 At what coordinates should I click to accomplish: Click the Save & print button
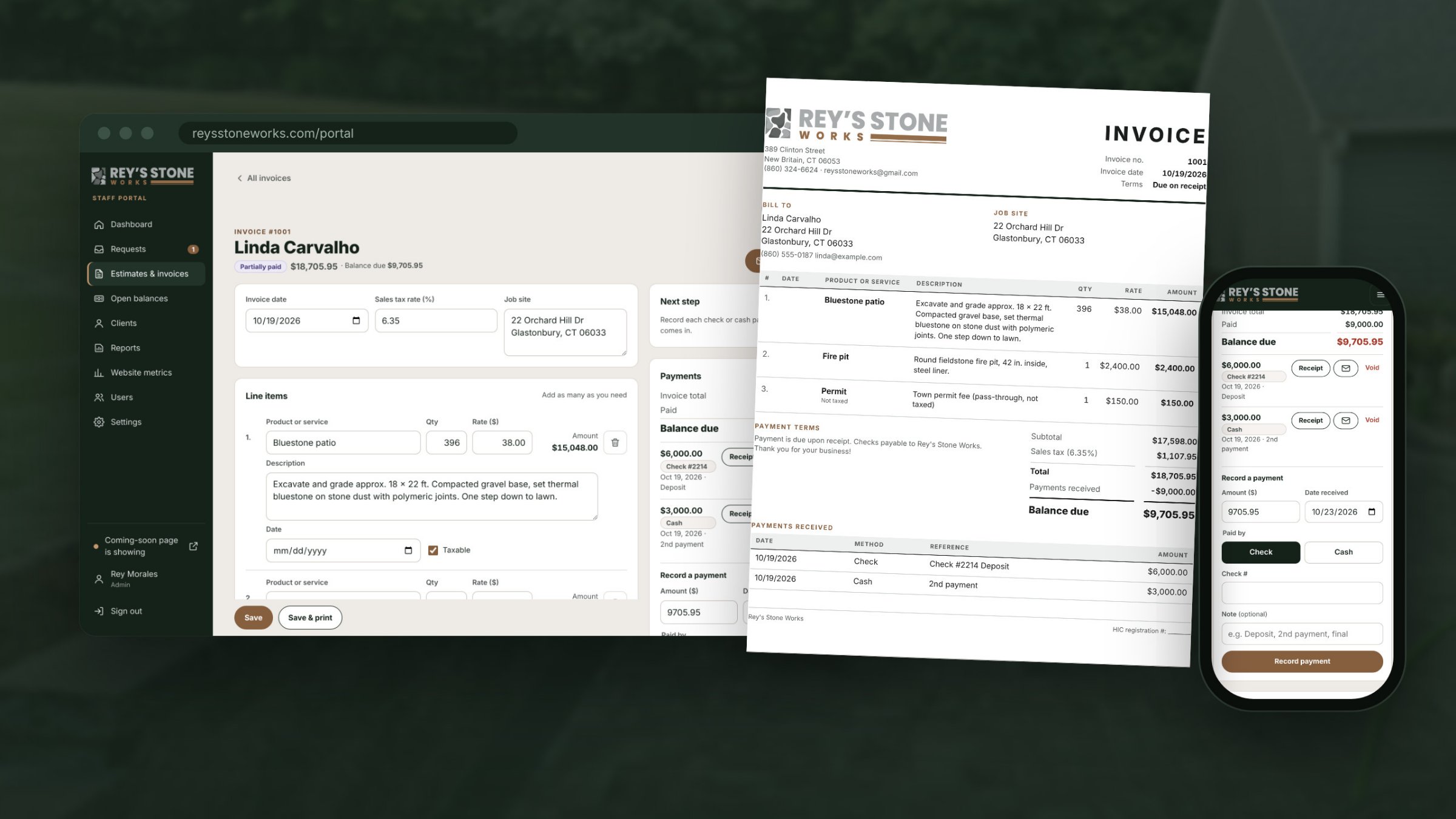coord(310,618)
